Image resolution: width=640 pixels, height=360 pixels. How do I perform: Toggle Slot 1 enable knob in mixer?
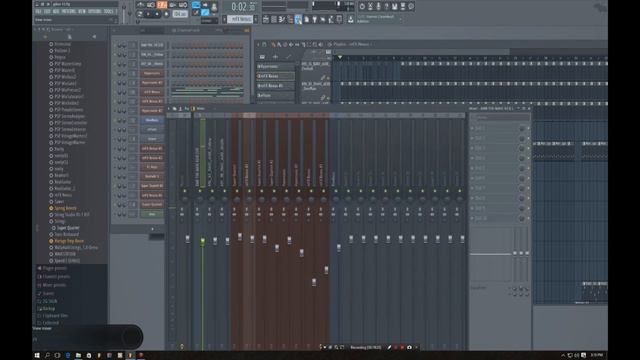tap(522, 129)
